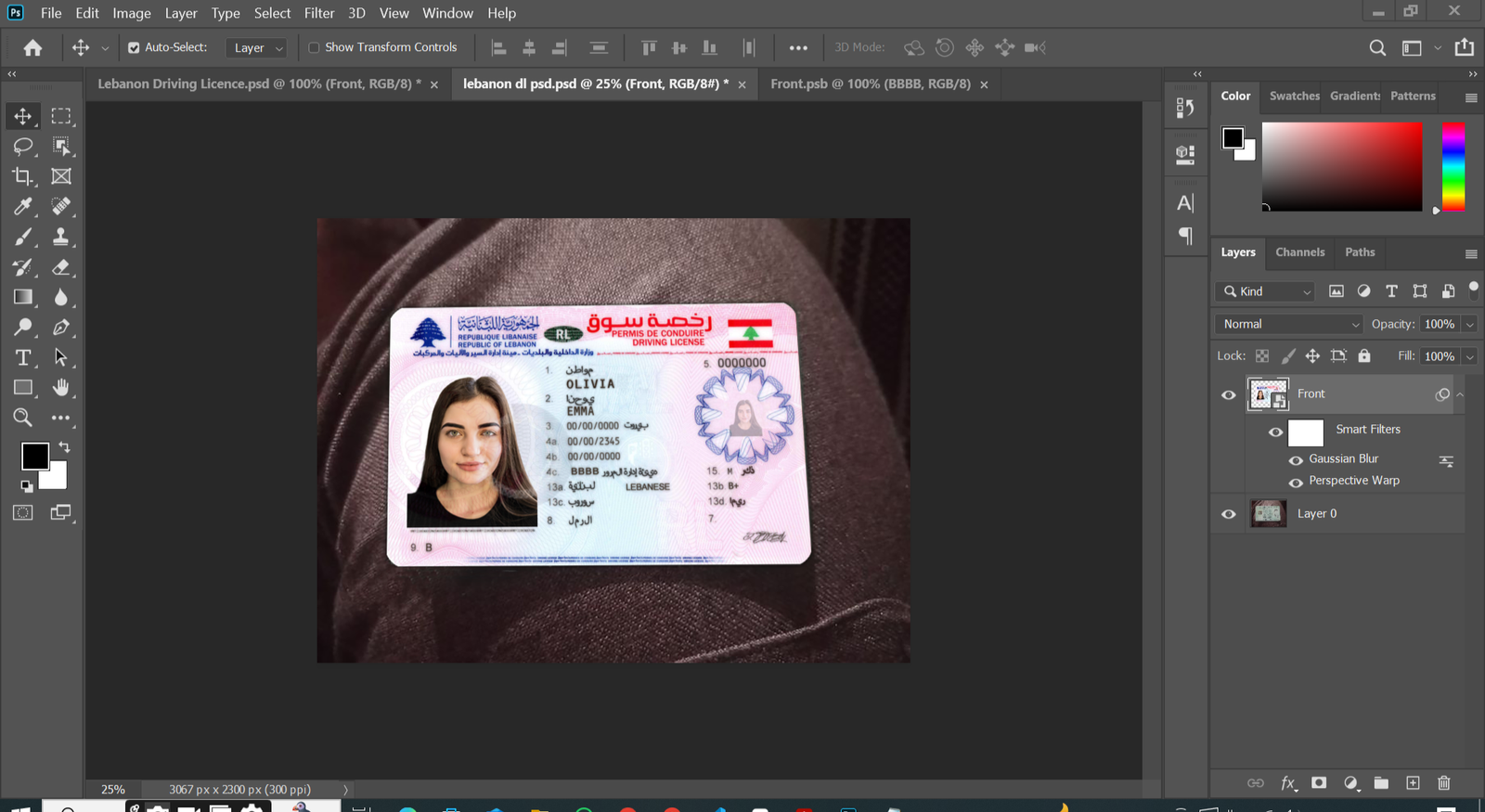Viewport: 1485px width, 812px height.
Task: Switch to the Channels tab
Action: tap(1299, 252)
